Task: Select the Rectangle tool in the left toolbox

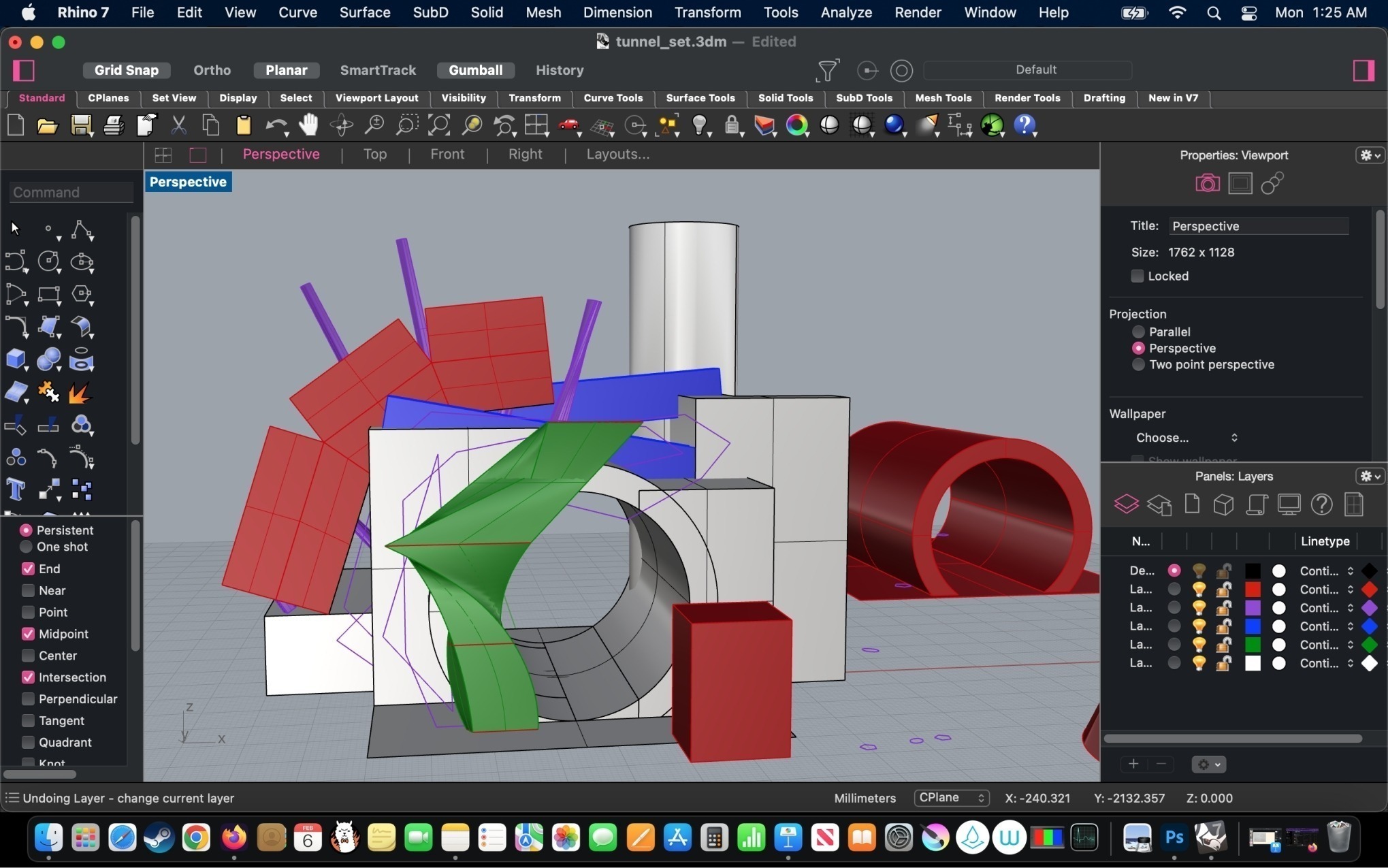Action: (x=48, y=294)
